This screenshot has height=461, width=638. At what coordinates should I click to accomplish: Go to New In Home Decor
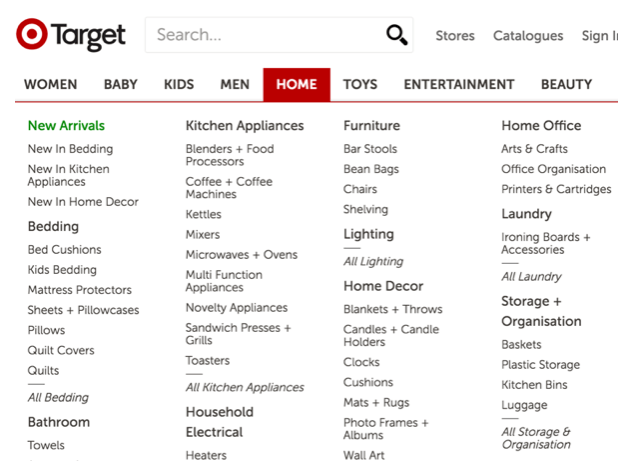point(83,202)
